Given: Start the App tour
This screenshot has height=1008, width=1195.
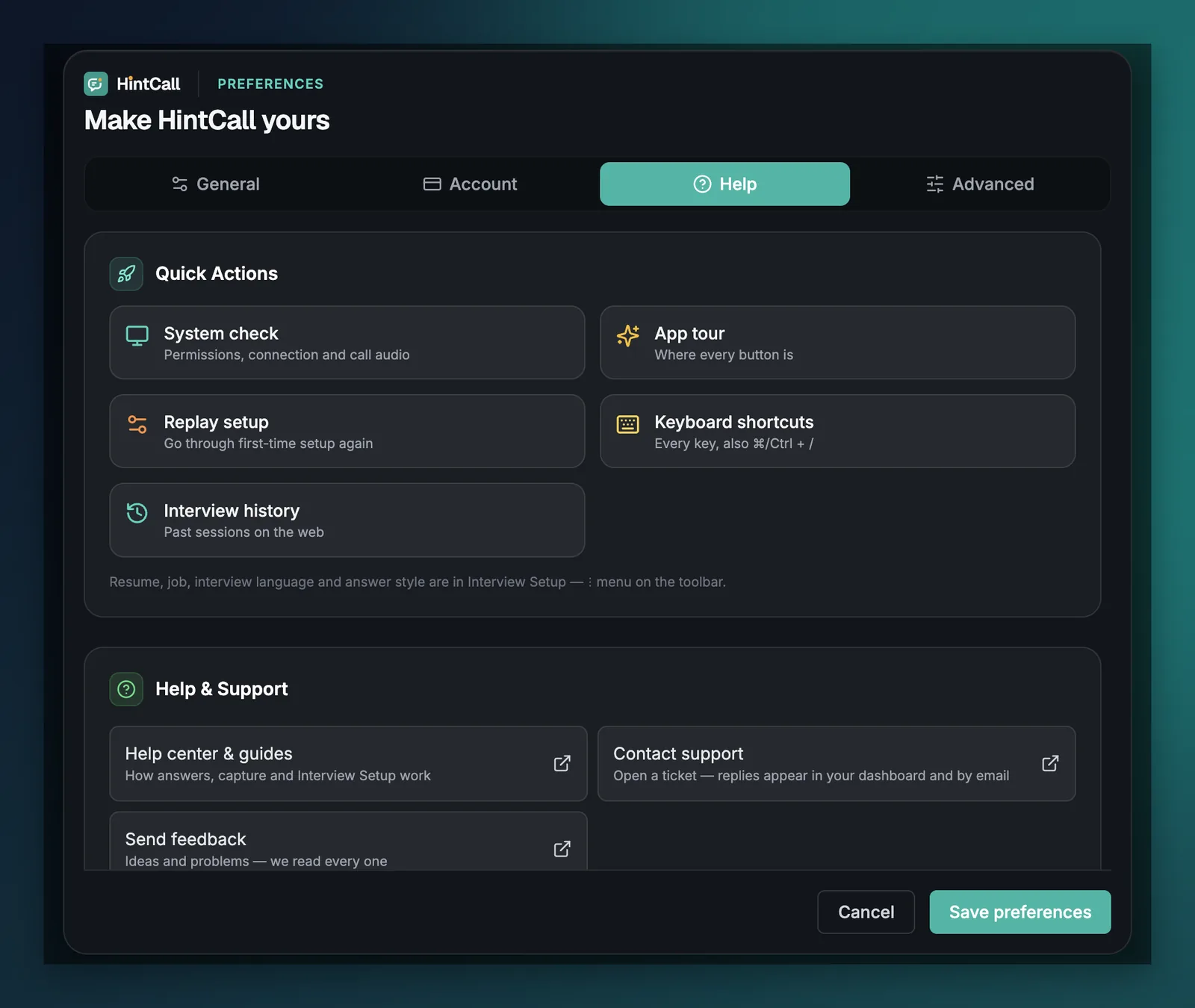Looking at the screenshot, I should coord(838,343).
